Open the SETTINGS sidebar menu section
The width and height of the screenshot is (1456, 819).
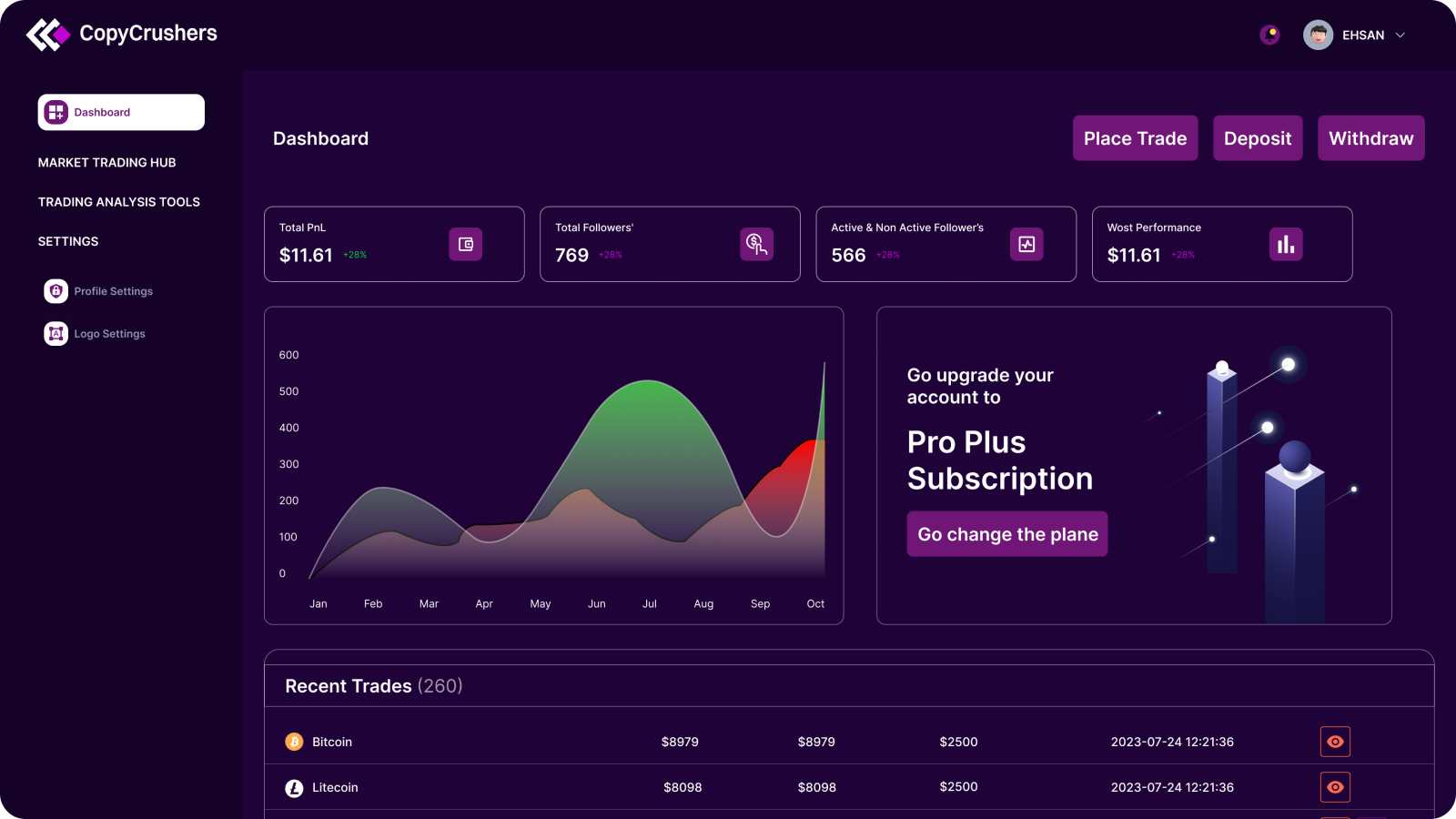(68, 241)
